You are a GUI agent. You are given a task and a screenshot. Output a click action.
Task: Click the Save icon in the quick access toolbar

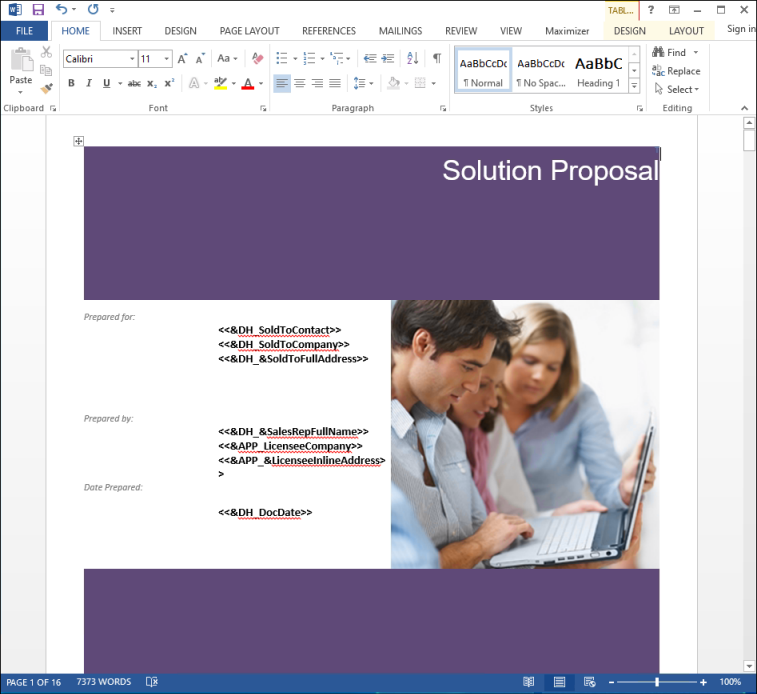pyautogui.click(x=38, y=10)
